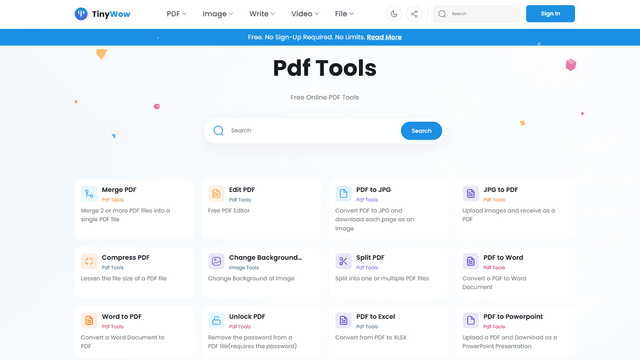Click the Word to PDF icon

[89, 320]
